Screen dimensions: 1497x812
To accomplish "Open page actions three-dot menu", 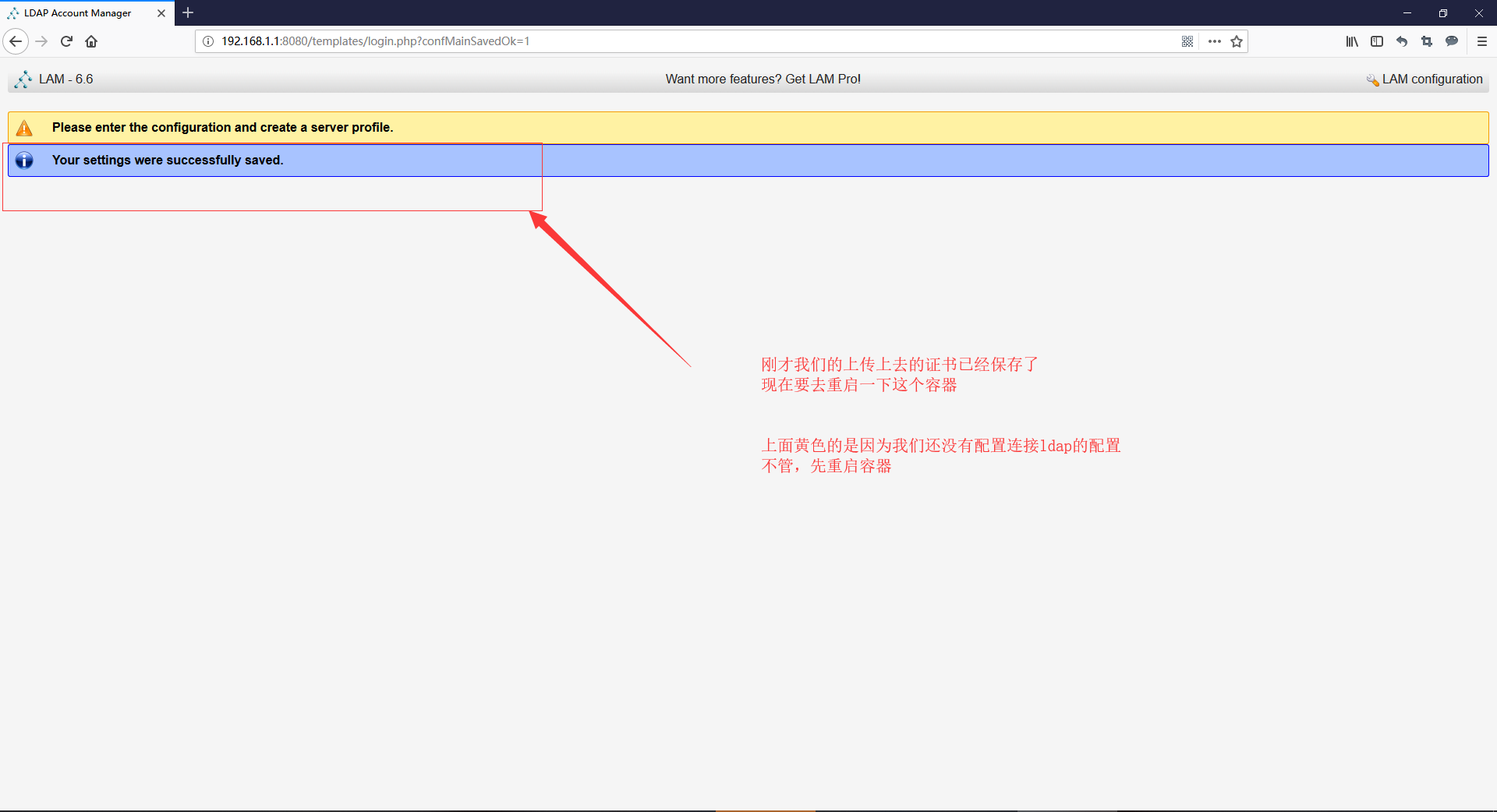I will [x=1214, y=41].
